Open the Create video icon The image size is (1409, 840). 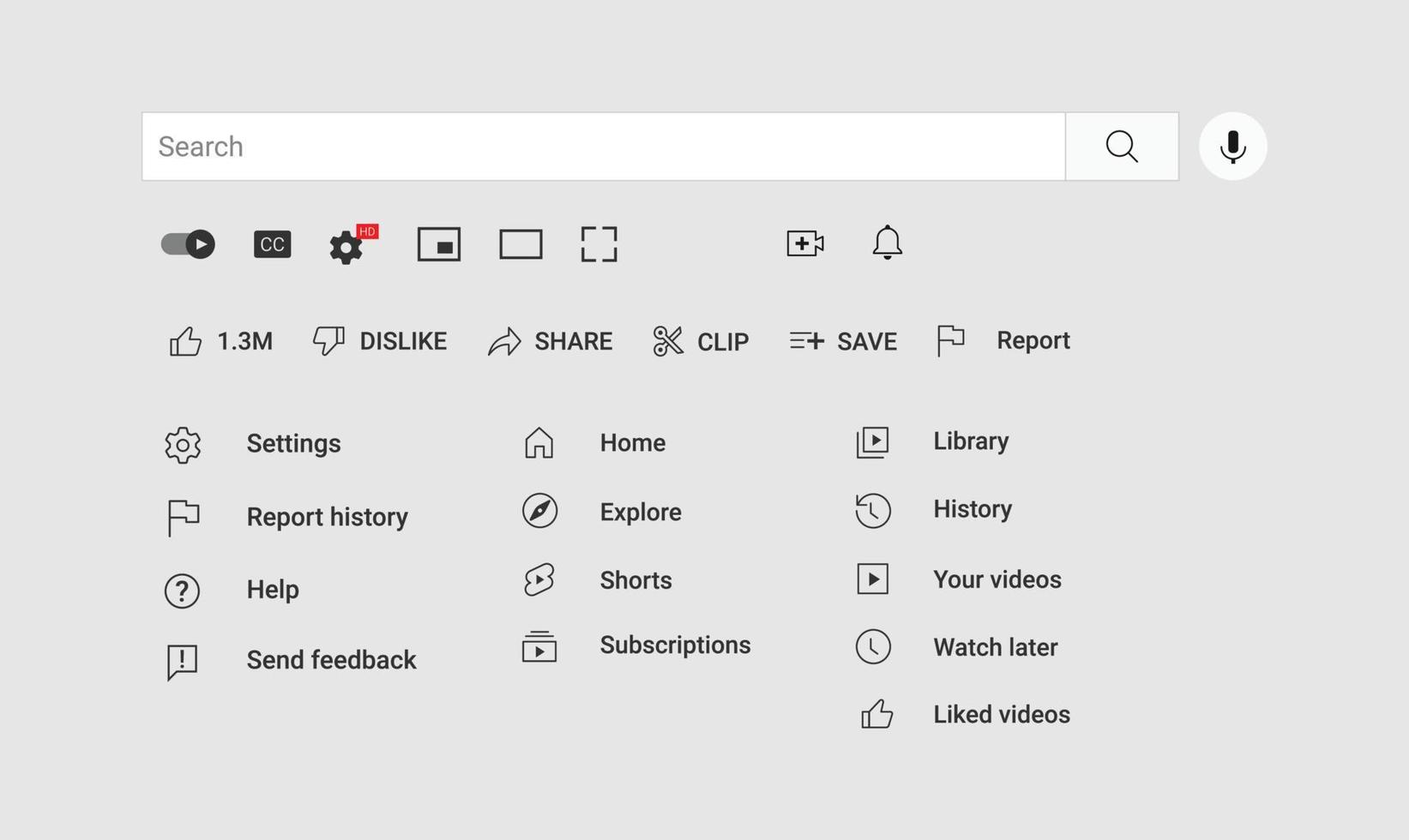pos(804,243)
